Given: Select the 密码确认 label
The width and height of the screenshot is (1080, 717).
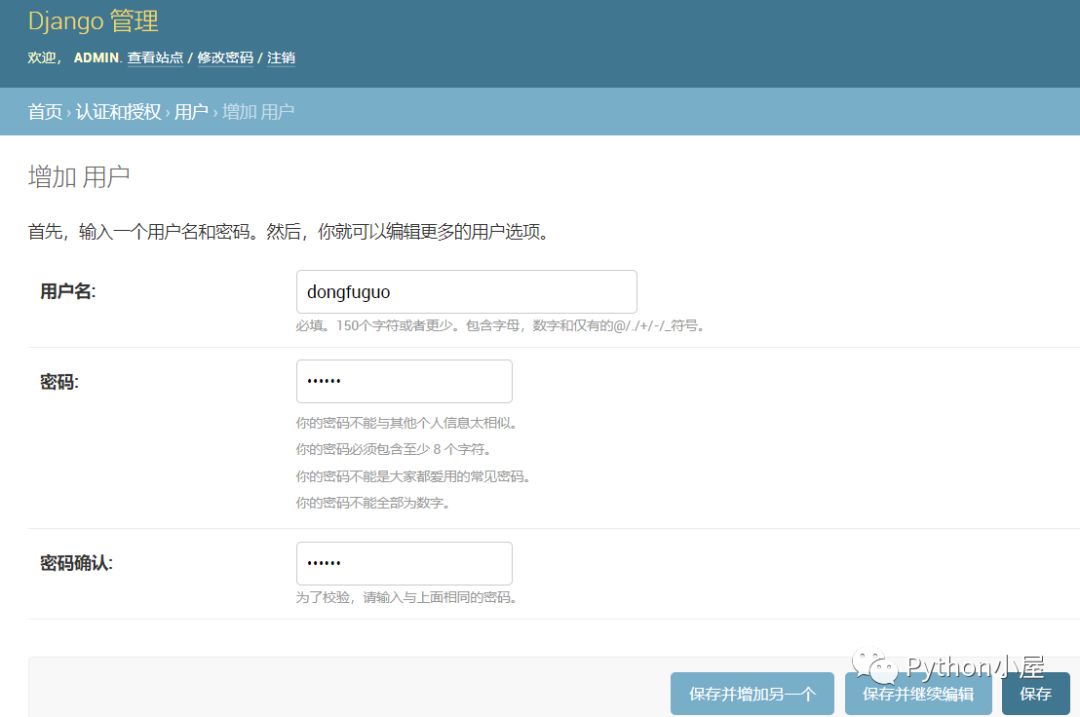Looking at the screenshot, I should pyautogui.click(x=76, y=563).
